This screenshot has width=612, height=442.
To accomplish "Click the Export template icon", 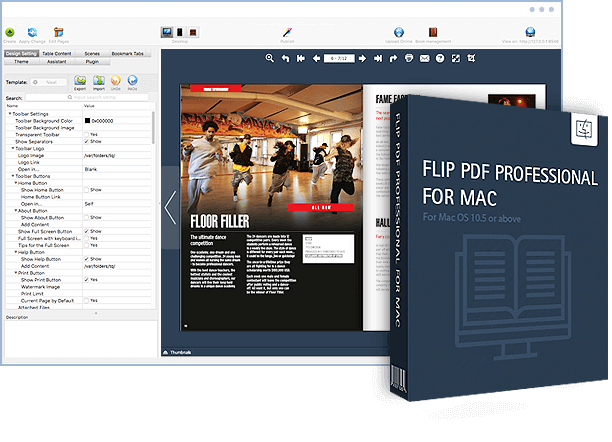I will (x=80, y=80).
